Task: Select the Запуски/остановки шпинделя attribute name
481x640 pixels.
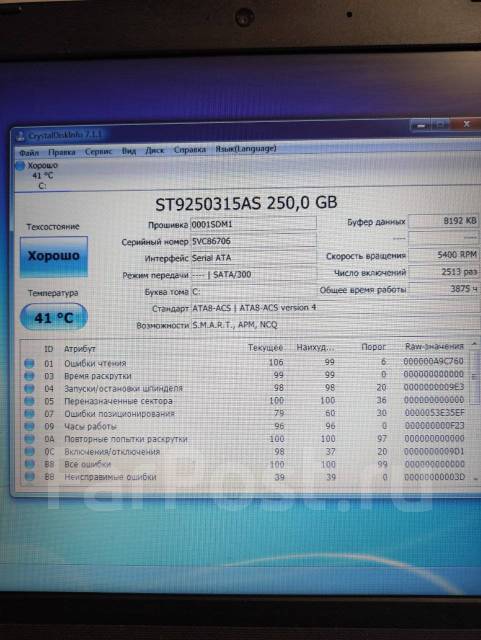Action: 123,389
